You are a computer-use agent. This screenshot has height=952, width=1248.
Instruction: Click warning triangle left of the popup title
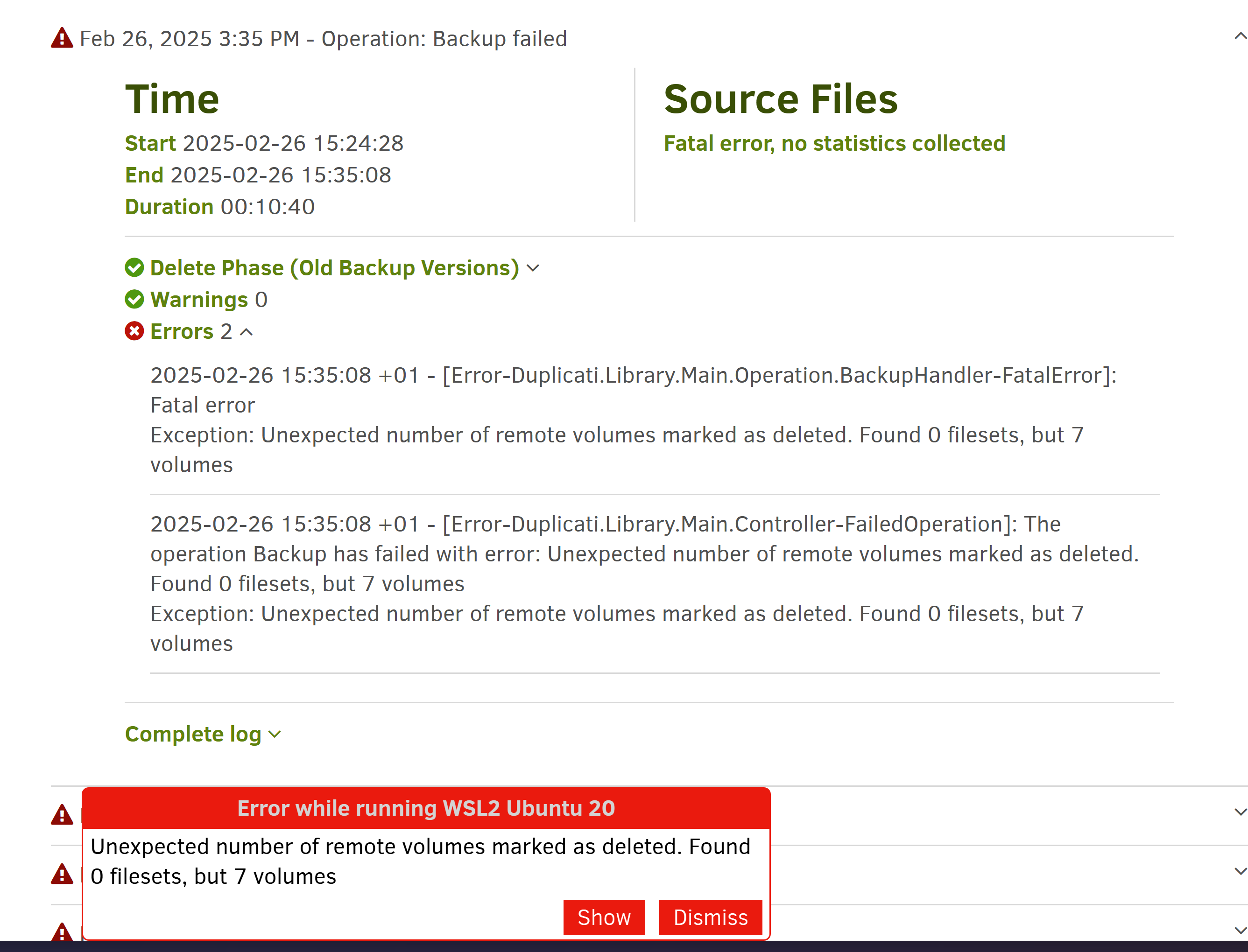coord(62,814)
